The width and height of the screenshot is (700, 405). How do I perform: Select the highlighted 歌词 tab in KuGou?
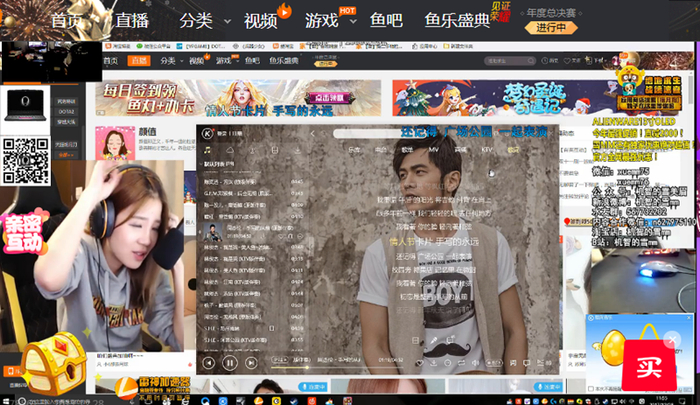513,150
